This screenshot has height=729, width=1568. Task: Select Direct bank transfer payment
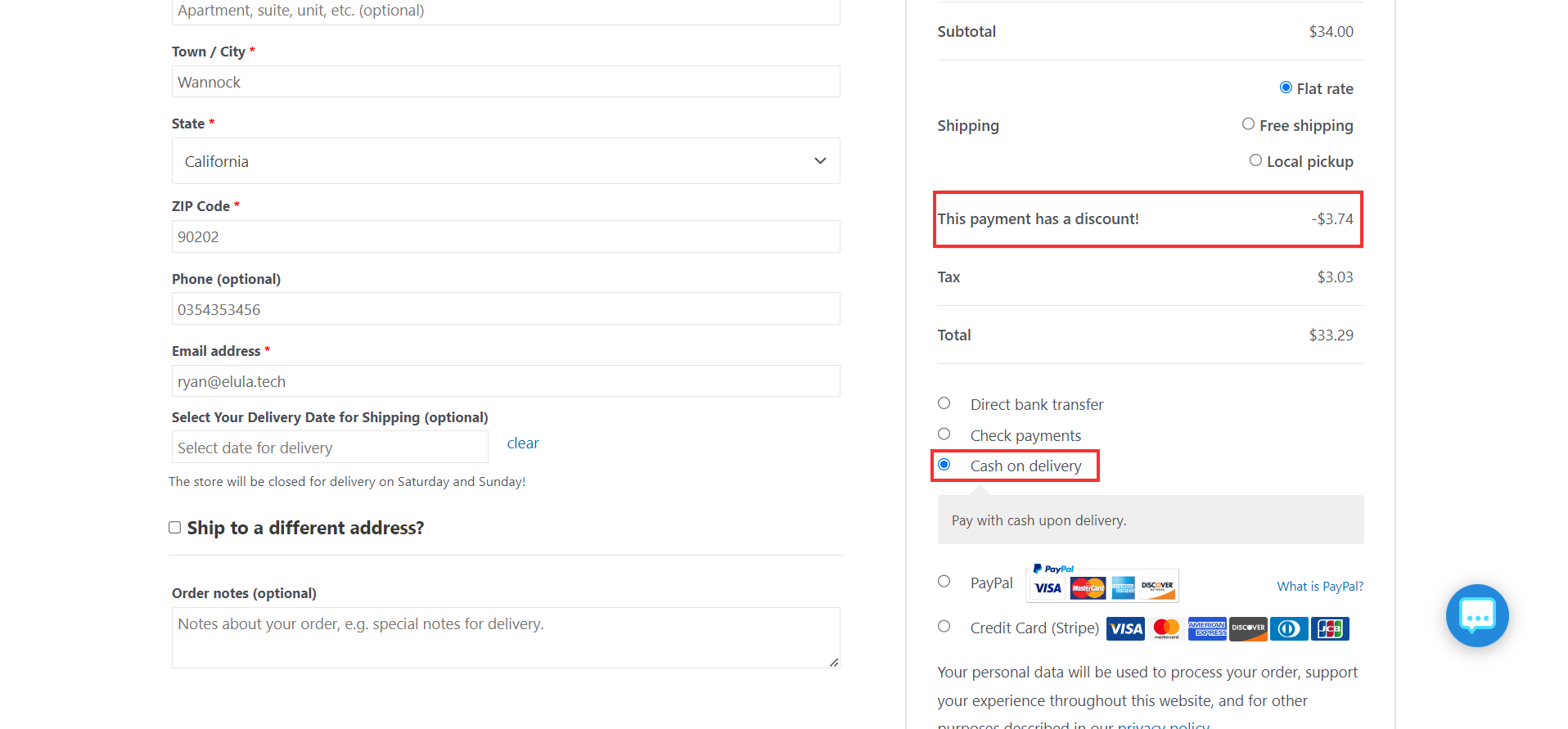[944, 403]
